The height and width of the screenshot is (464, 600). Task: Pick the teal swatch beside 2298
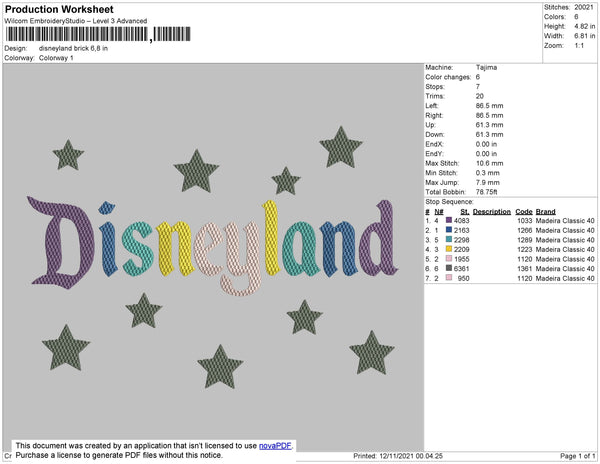(449, 239)
